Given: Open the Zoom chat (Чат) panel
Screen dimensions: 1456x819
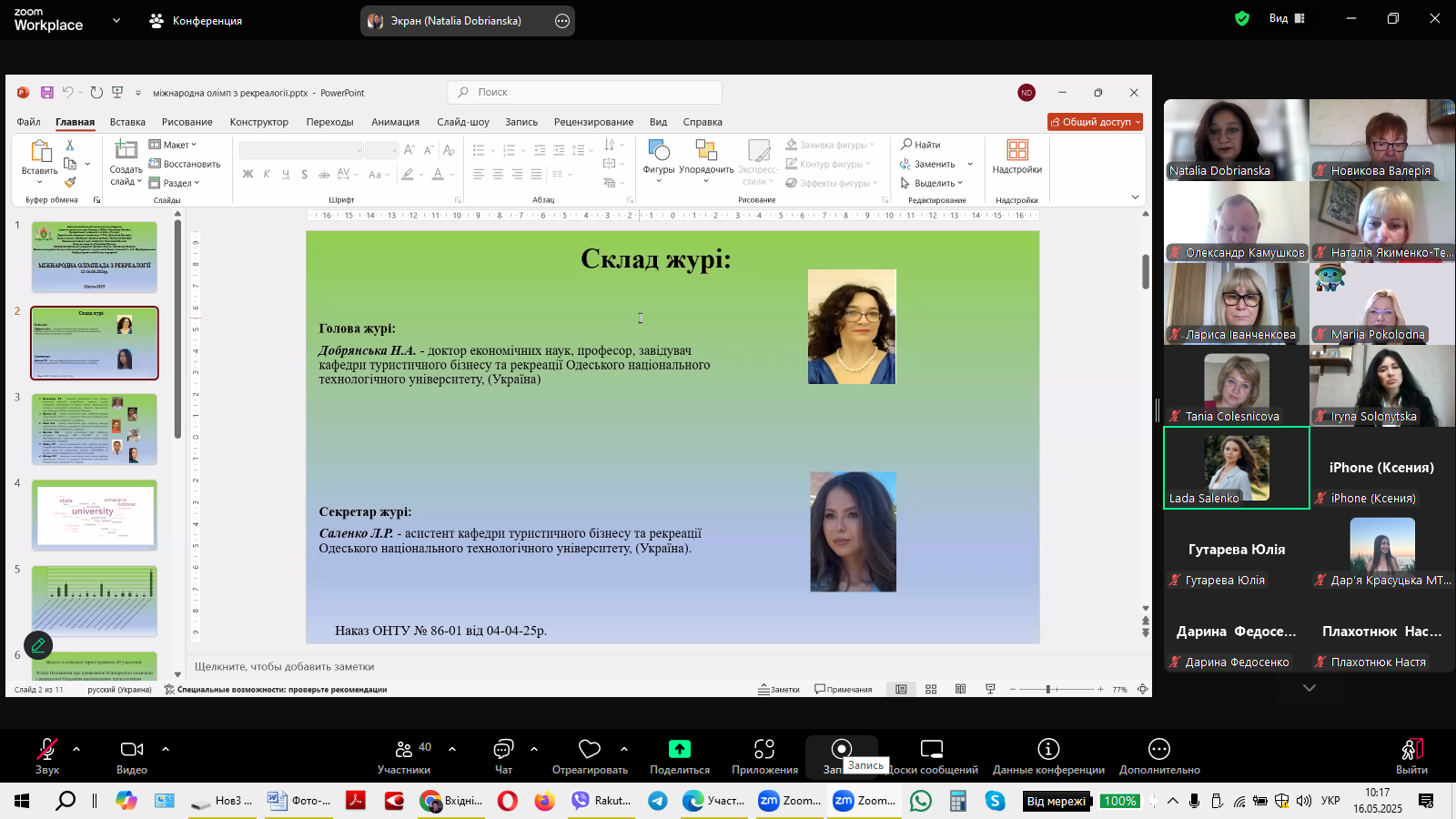Looking at the screenshot, I should (502, 749).
